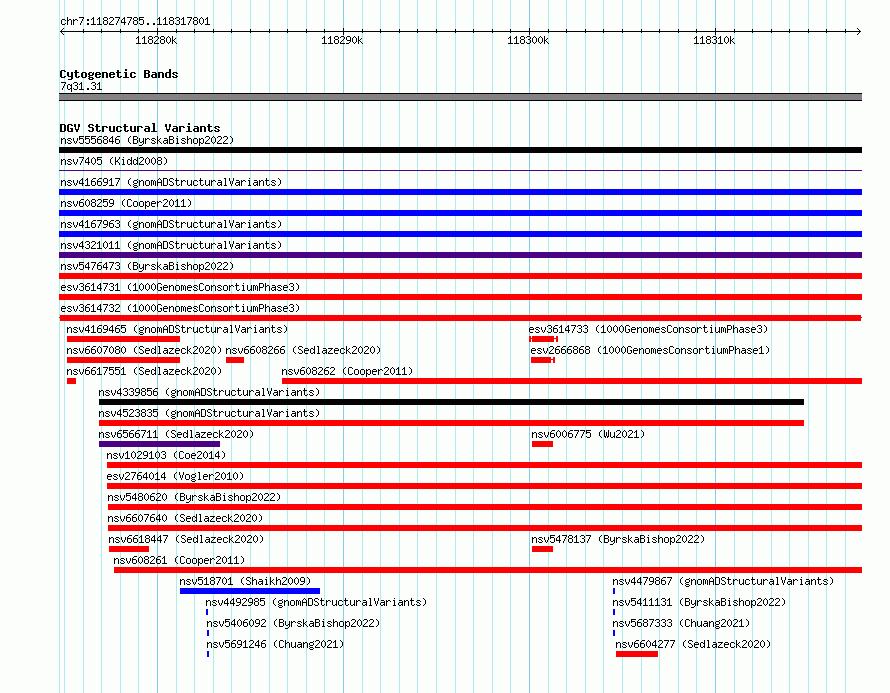Open nsv6604277 (Sedlazeck2020) label
Image resolution: width=890 pixels, height=693 pixels.
pyautogui.click(x=693, y=644)
